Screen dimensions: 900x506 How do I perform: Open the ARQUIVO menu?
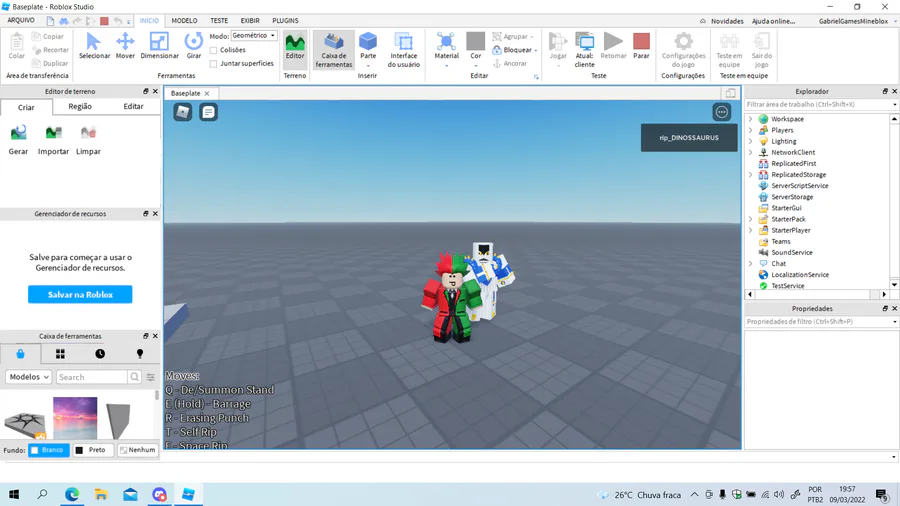(x=21, y=20)
